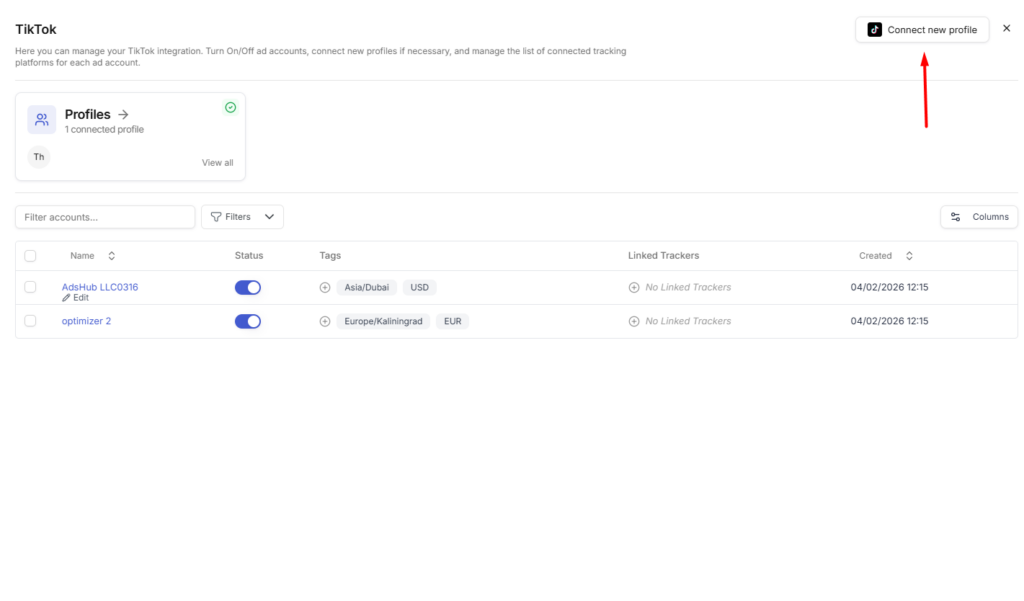
Task: Tick the optimizer 2 row checkbox
Action: [30, 321]
